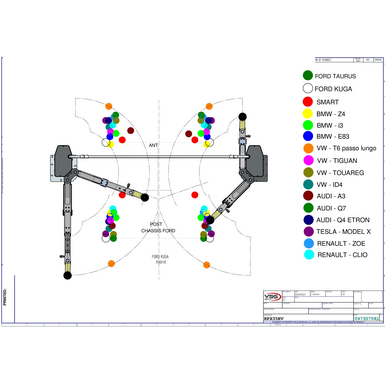Image resolution: width=385 pixels, height=385 pixels.
Task: Click the white FORD KUGA legend circle
Action: [308, 88]
